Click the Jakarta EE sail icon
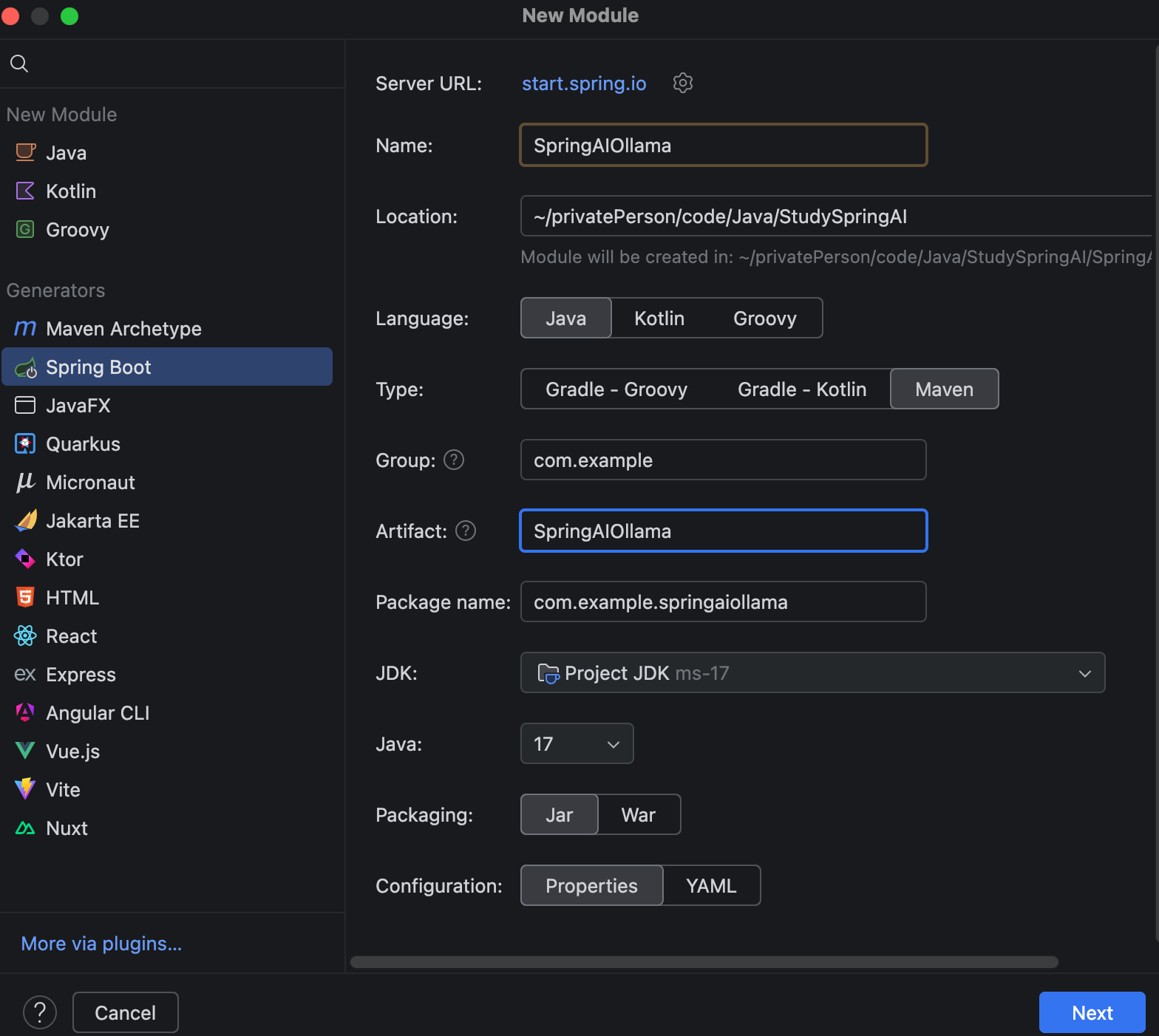The width and height of the screenshot is (1159, 1036). [x=25, y=520]
